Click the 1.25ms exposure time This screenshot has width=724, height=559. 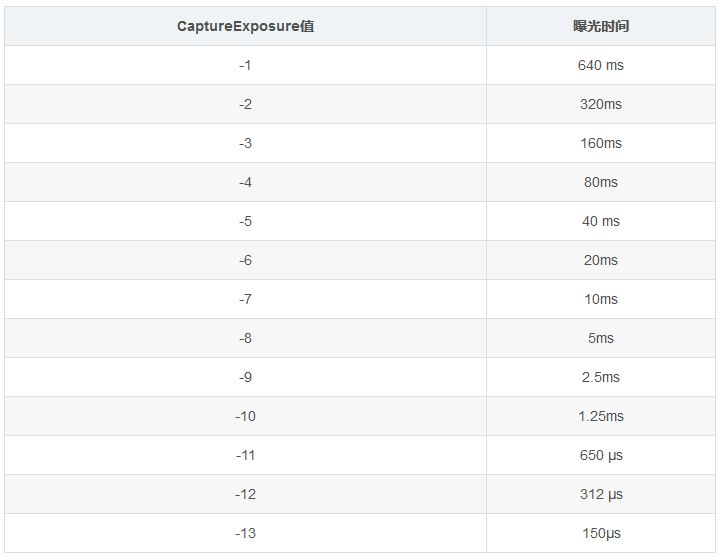coord(601,416)
